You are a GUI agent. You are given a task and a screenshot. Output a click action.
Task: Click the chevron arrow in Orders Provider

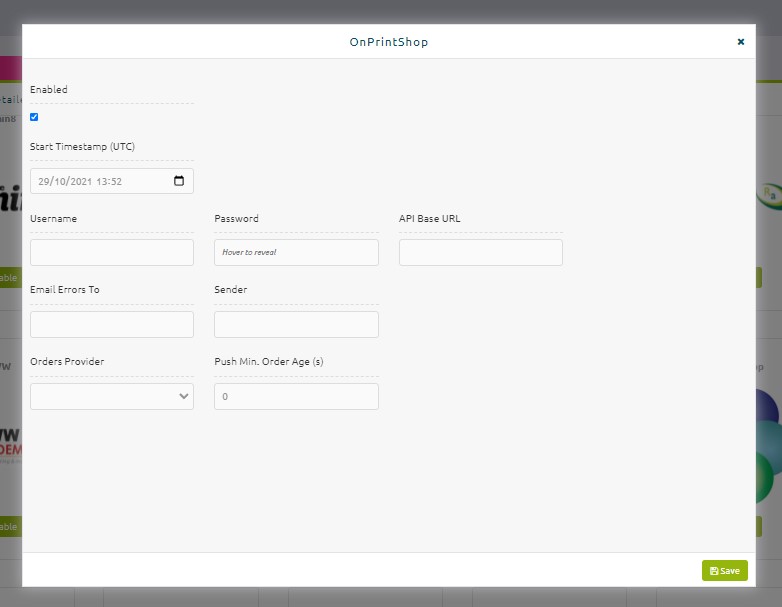(x=184, y=397)
